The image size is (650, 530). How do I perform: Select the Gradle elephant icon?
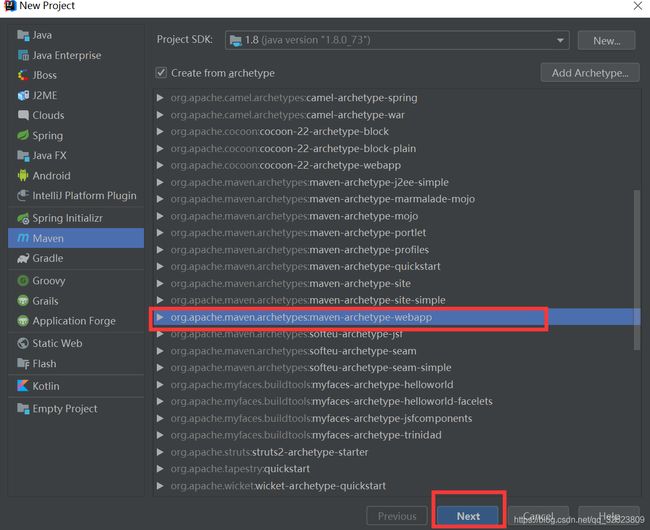pos(23,258)
